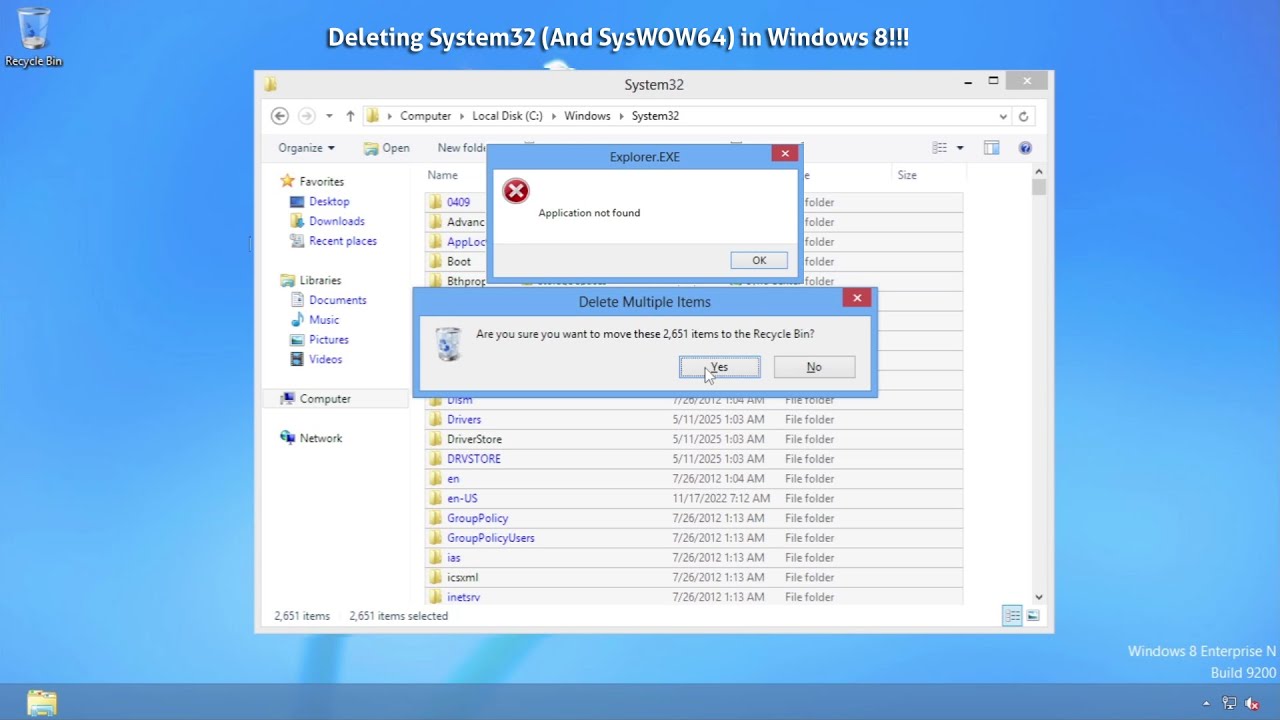
Task: Click the network tray icon
Action: (1229, 703)
